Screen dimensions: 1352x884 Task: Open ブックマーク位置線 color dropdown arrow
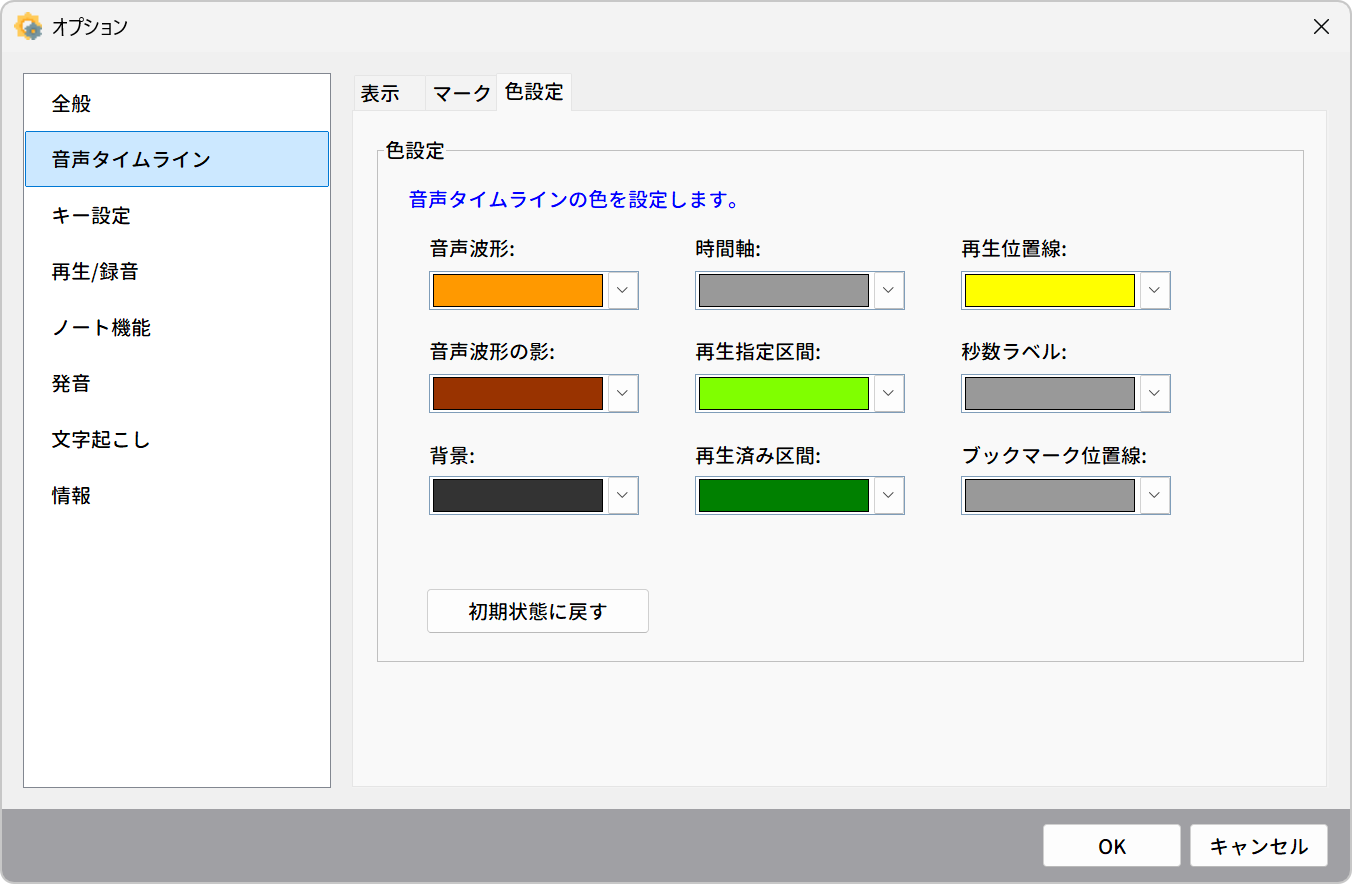pos(1154,496)
